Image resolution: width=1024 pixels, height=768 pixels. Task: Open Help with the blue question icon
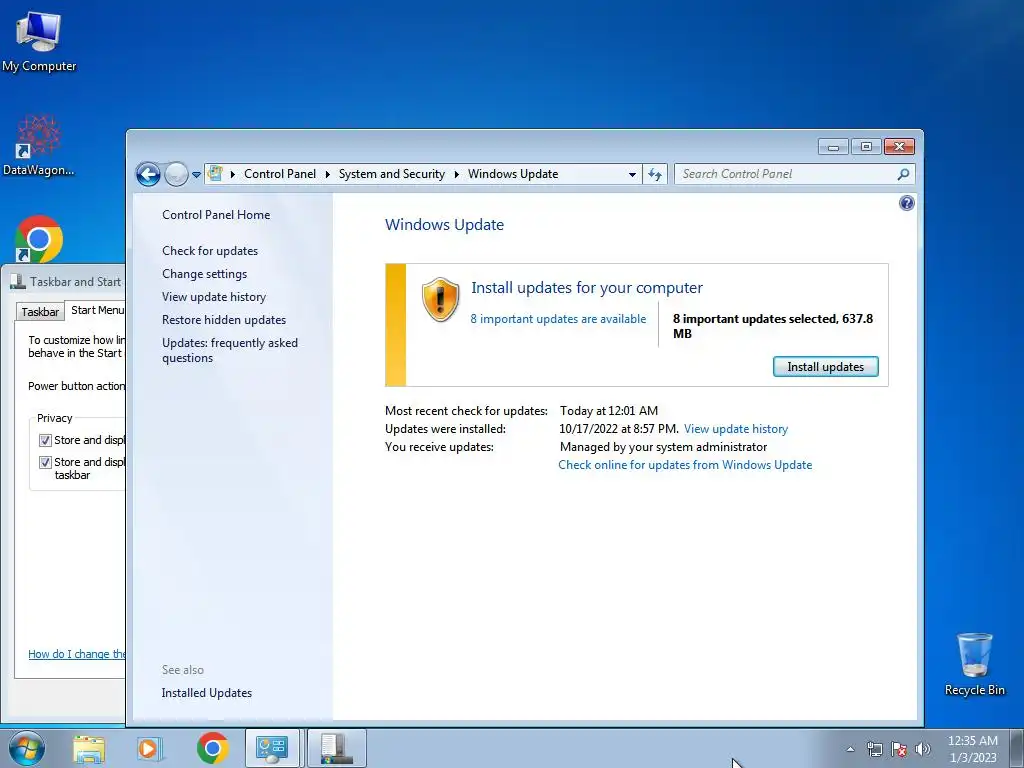(x=906, y=203)
